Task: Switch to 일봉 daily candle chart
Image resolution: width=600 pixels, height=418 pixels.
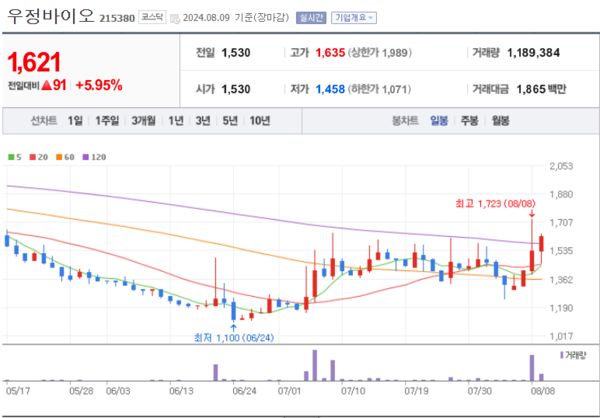Action: coord(439,121)
